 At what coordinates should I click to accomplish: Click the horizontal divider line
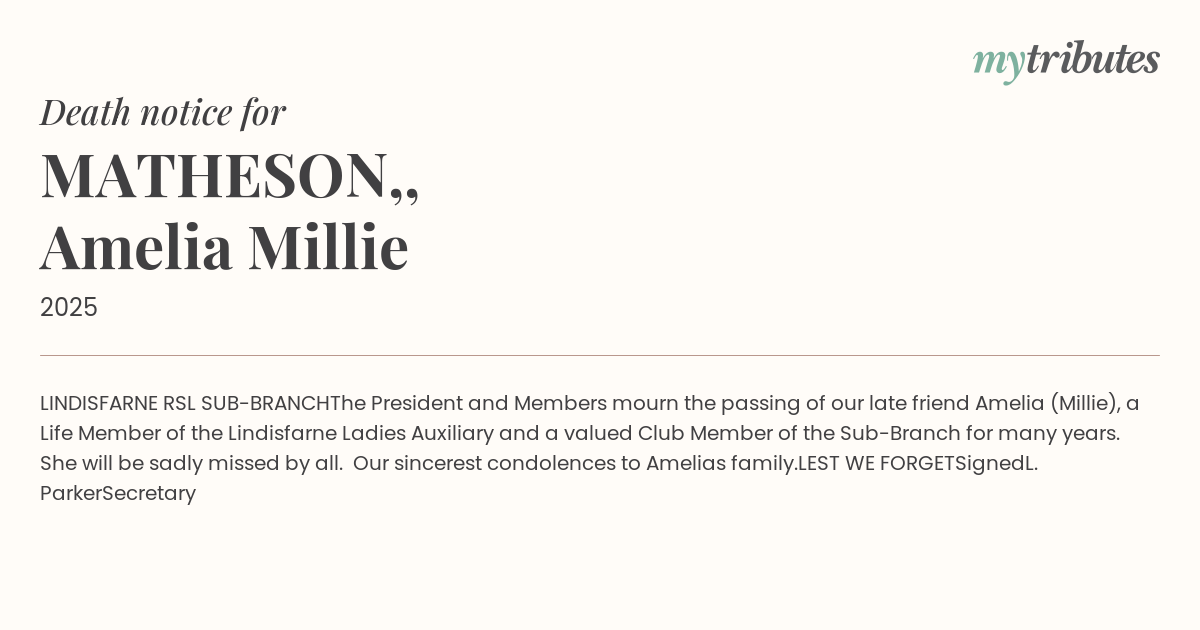(600, 355)
